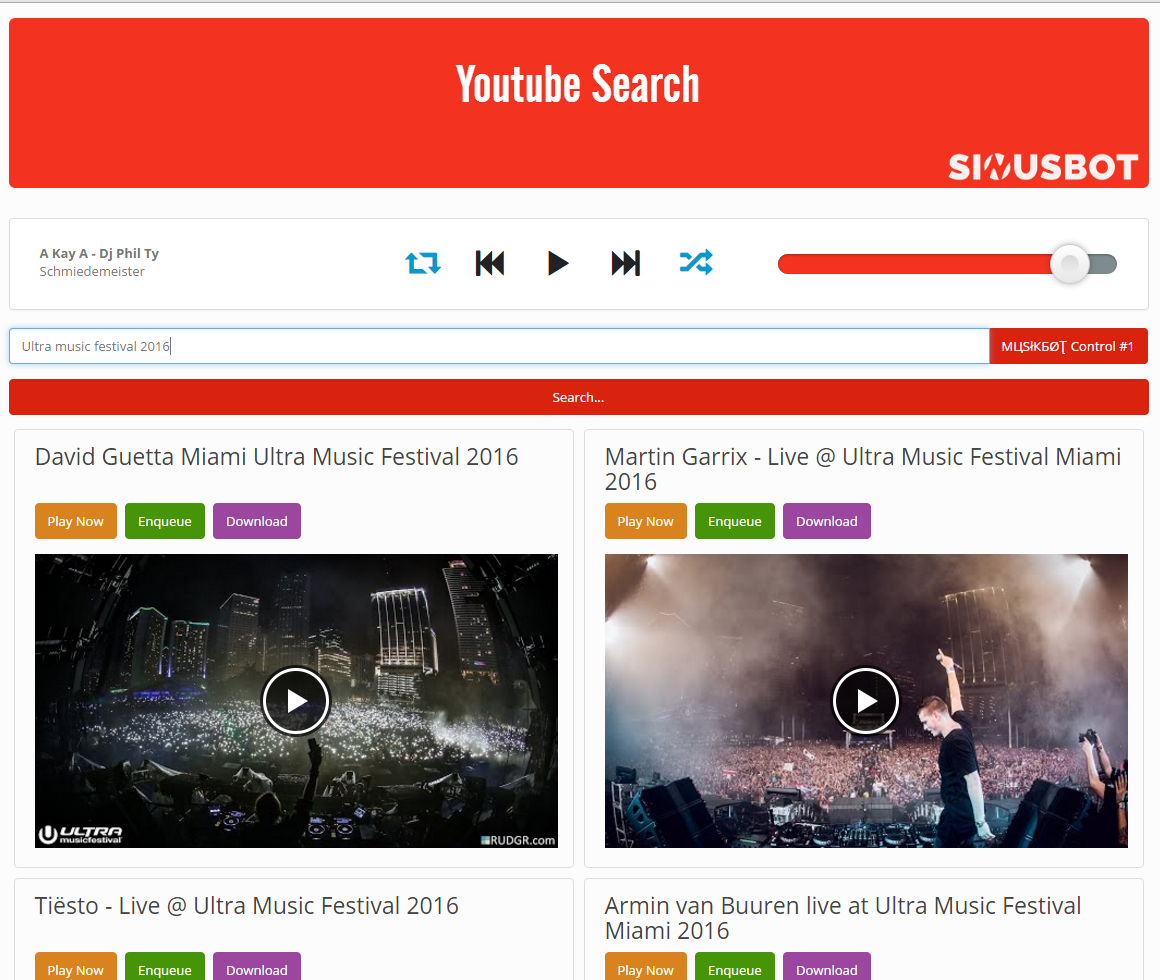Image resolution: width=1160 pixels, height=980 pixels.
Task: Download the Martin Garrix live set
Action: coord(827,521)
